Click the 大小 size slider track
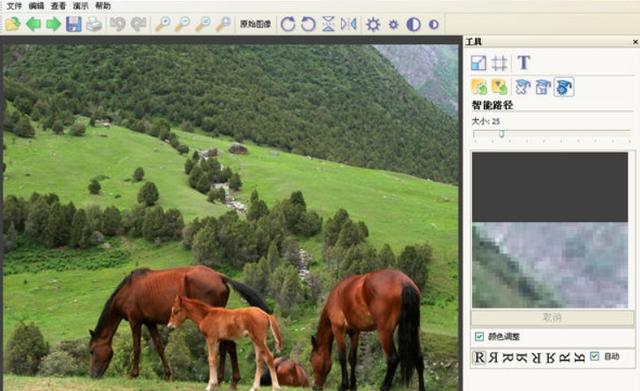 [552, 134]
